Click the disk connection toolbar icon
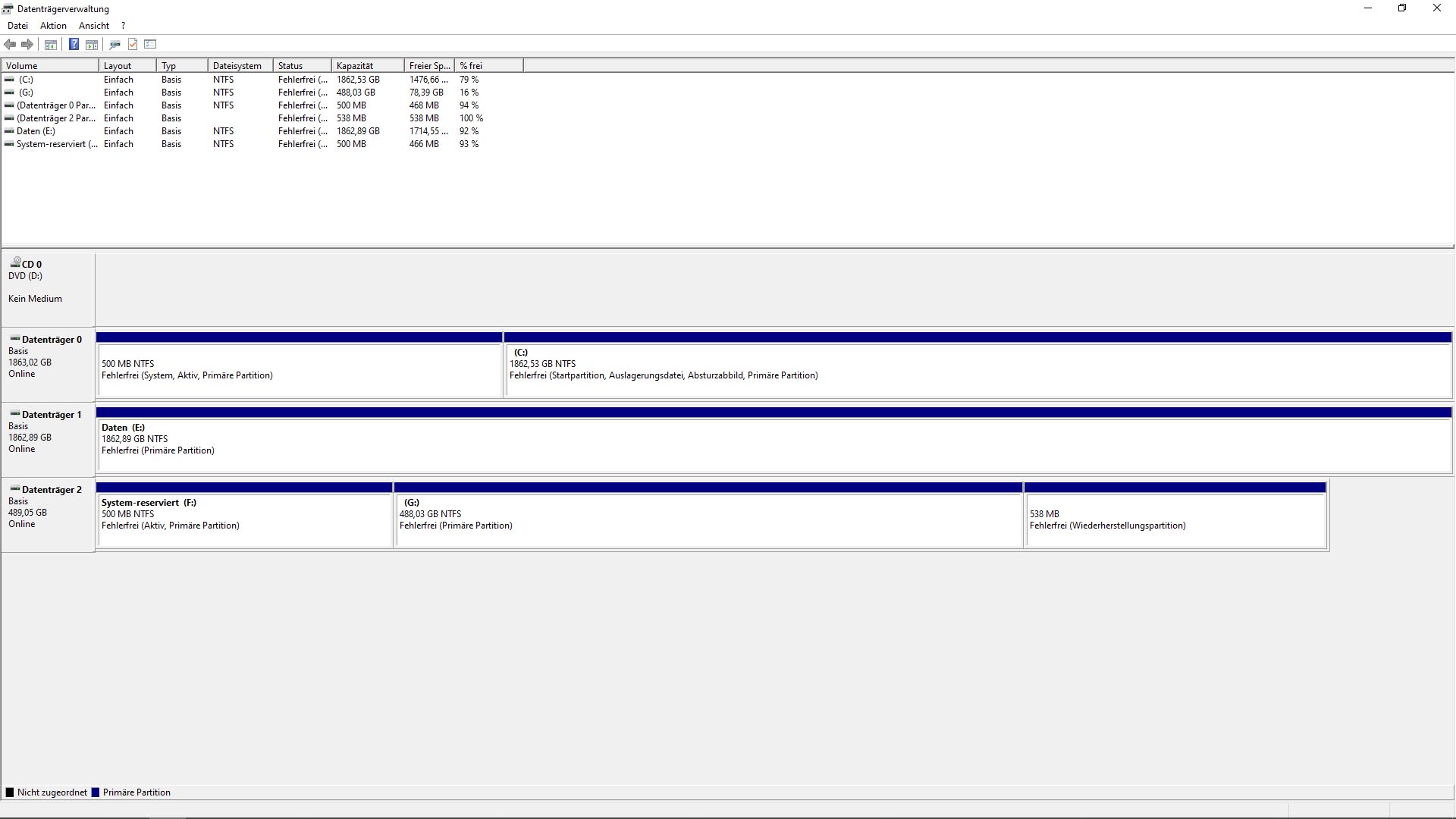 (115, 45)
